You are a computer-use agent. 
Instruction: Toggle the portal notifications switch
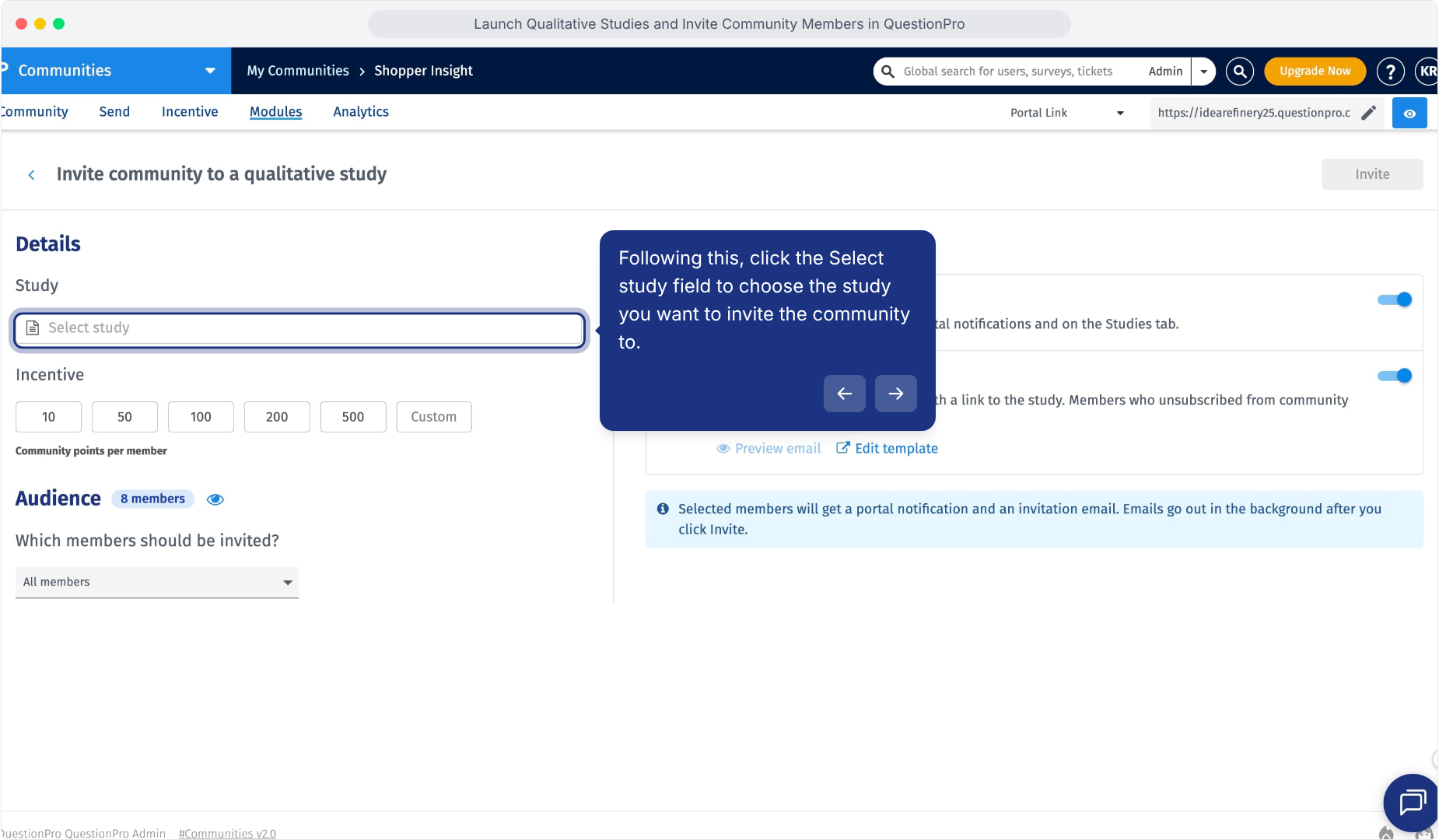click(1395, 299)
